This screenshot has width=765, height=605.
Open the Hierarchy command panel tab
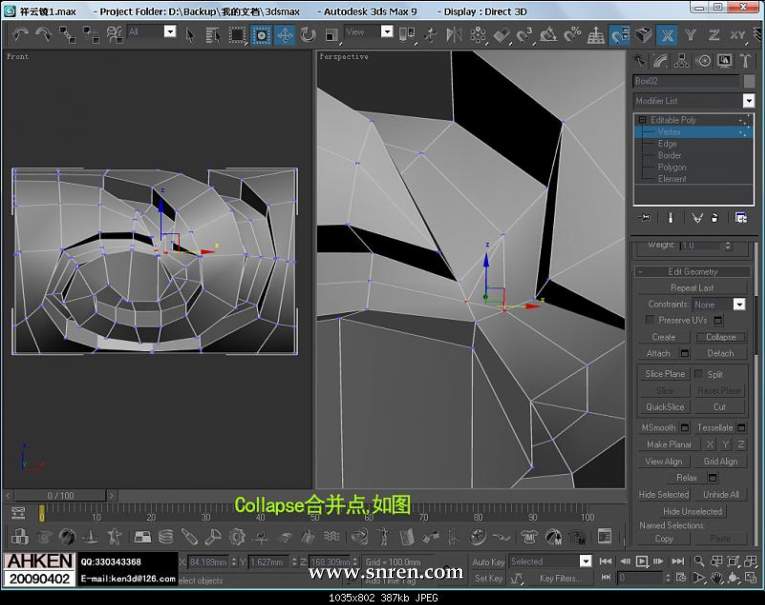tap(683, 60)
